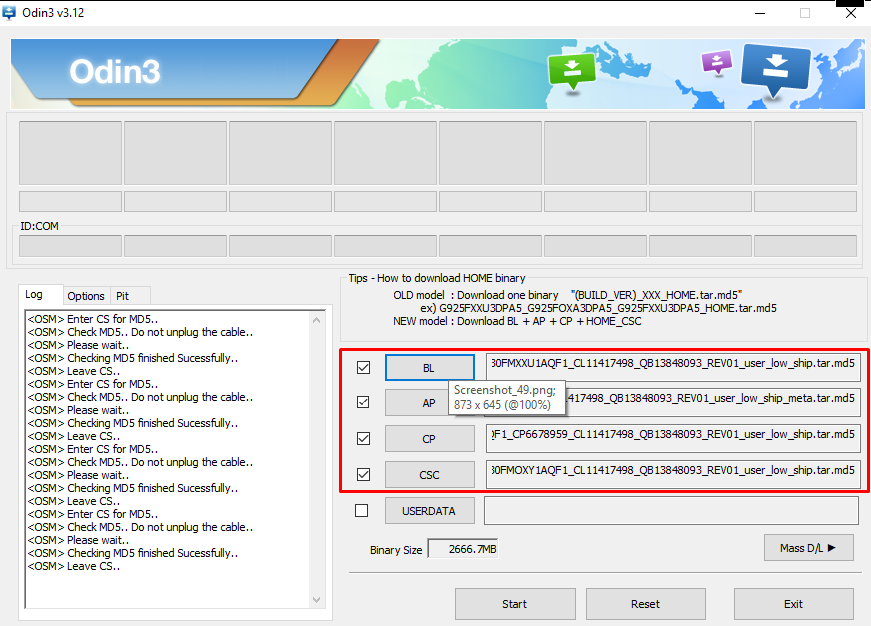
Task: Toggle the CP file checkbox
Action: tap(363, 438)
